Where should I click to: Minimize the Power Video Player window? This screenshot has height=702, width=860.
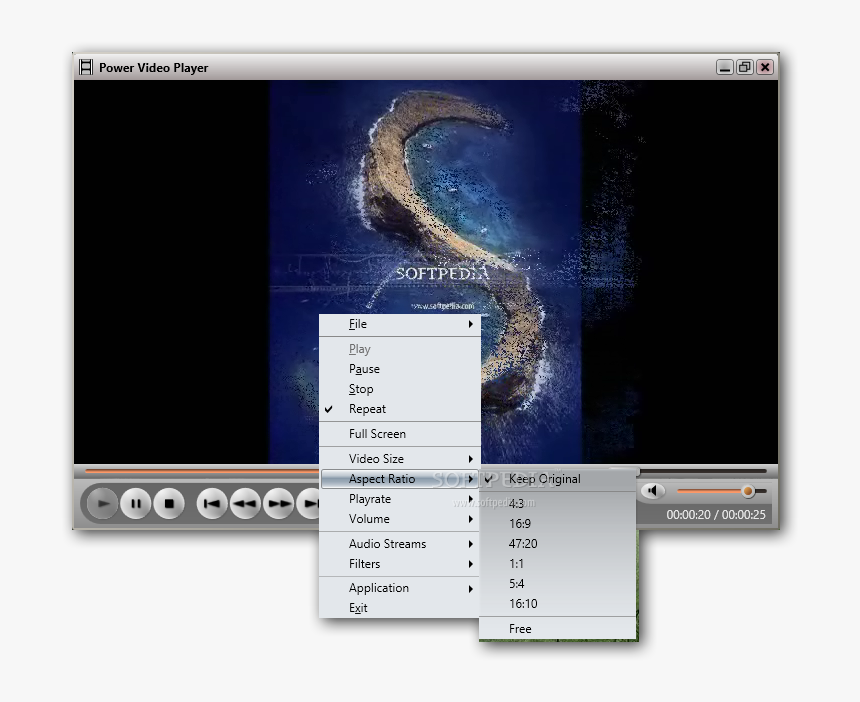(725, 67)
